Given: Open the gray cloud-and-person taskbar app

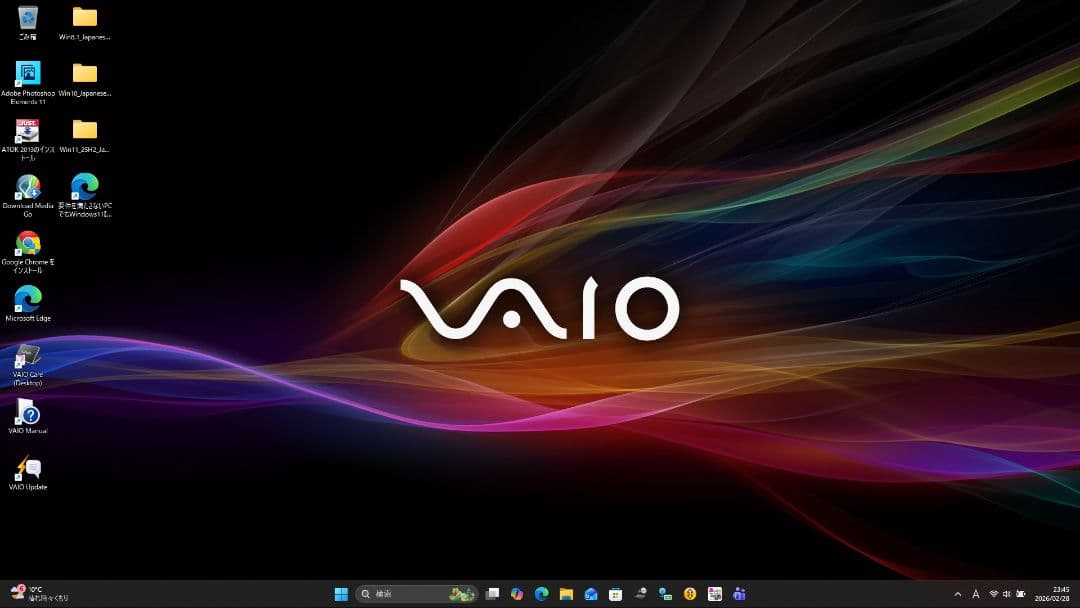Looking at the screenshot, I should pos(641,594).
